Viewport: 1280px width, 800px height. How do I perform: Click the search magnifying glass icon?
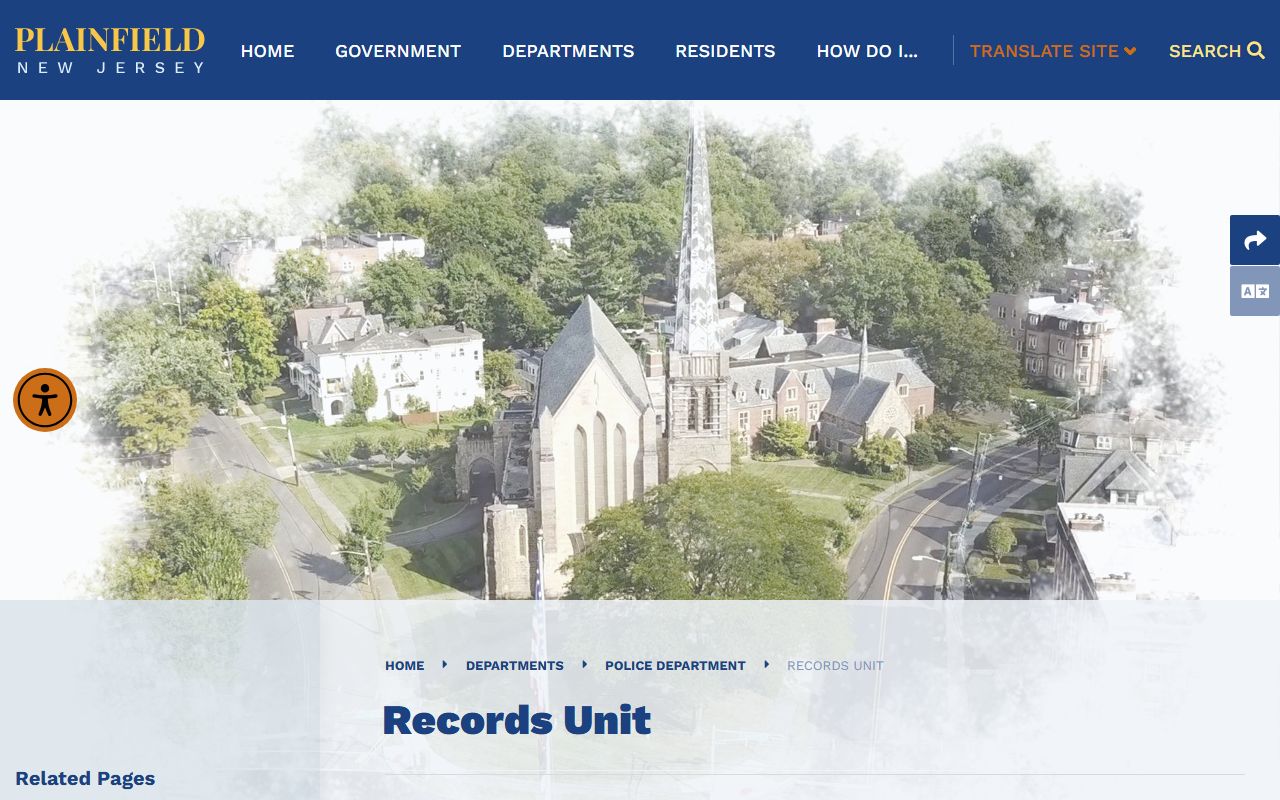click(x=1256, y=51)
